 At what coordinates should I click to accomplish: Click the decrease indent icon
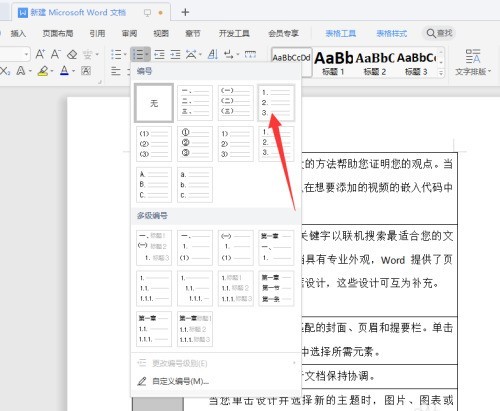click(x=159, y=54)
